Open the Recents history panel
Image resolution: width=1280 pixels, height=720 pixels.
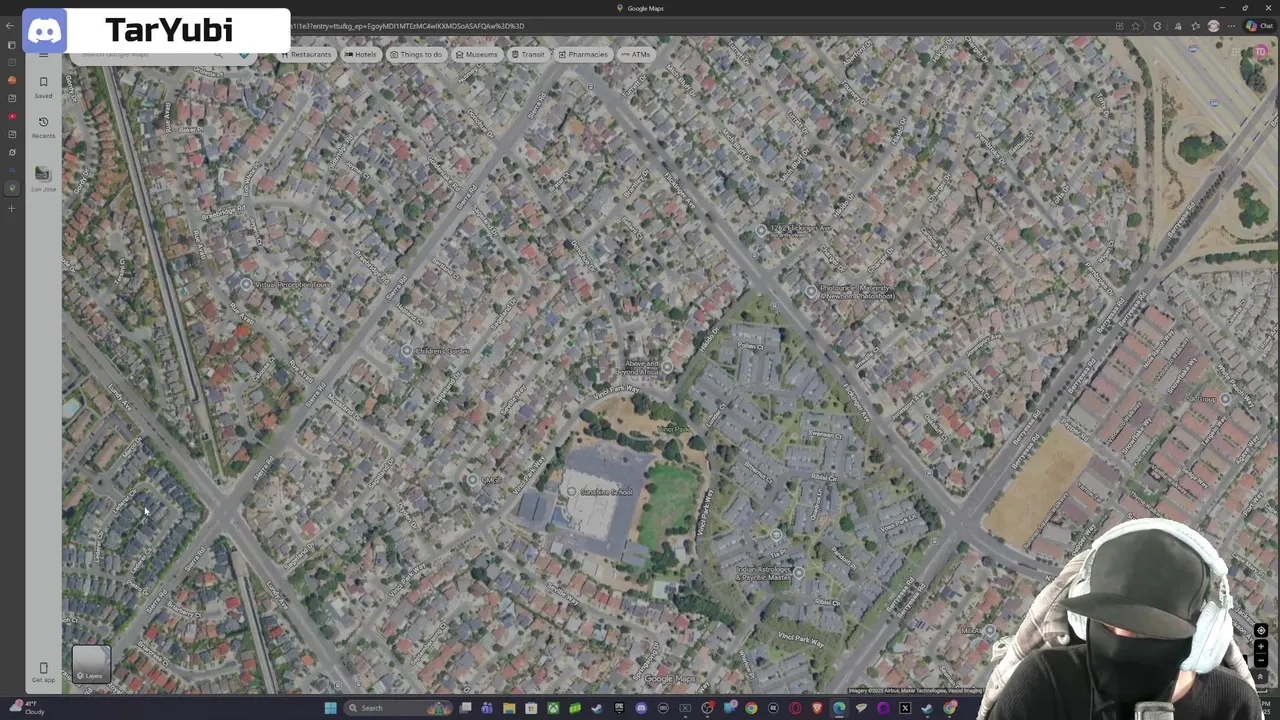43,127
